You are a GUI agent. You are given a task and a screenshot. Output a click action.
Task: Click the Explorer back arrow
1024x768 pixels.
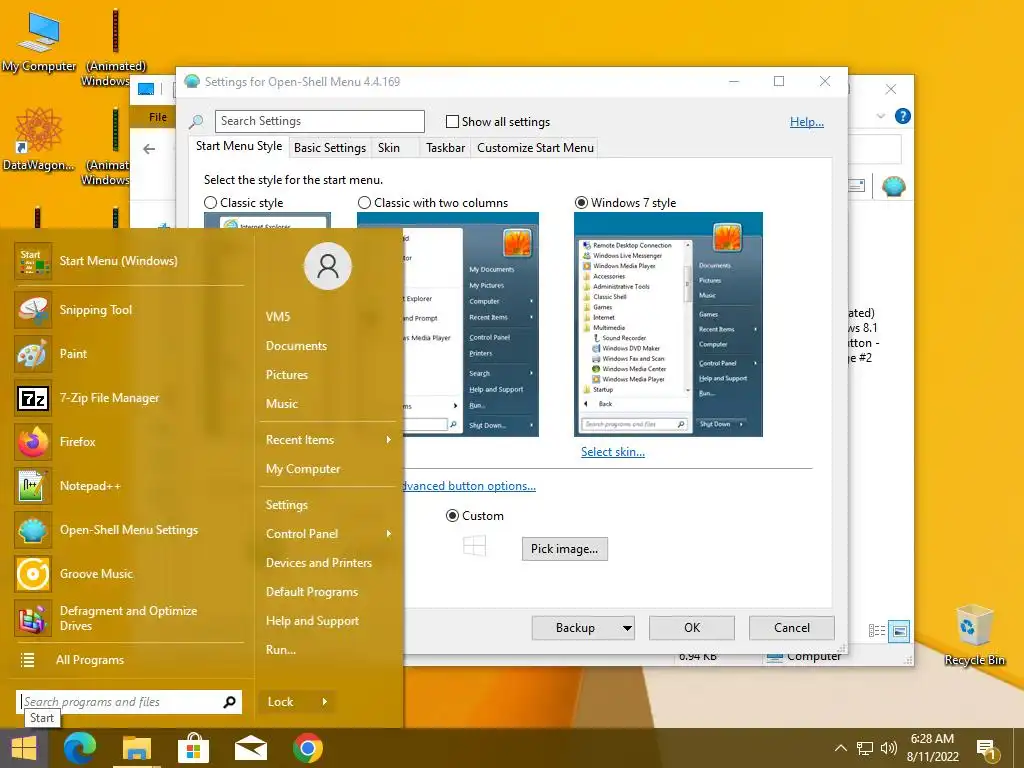coord(149,150)
